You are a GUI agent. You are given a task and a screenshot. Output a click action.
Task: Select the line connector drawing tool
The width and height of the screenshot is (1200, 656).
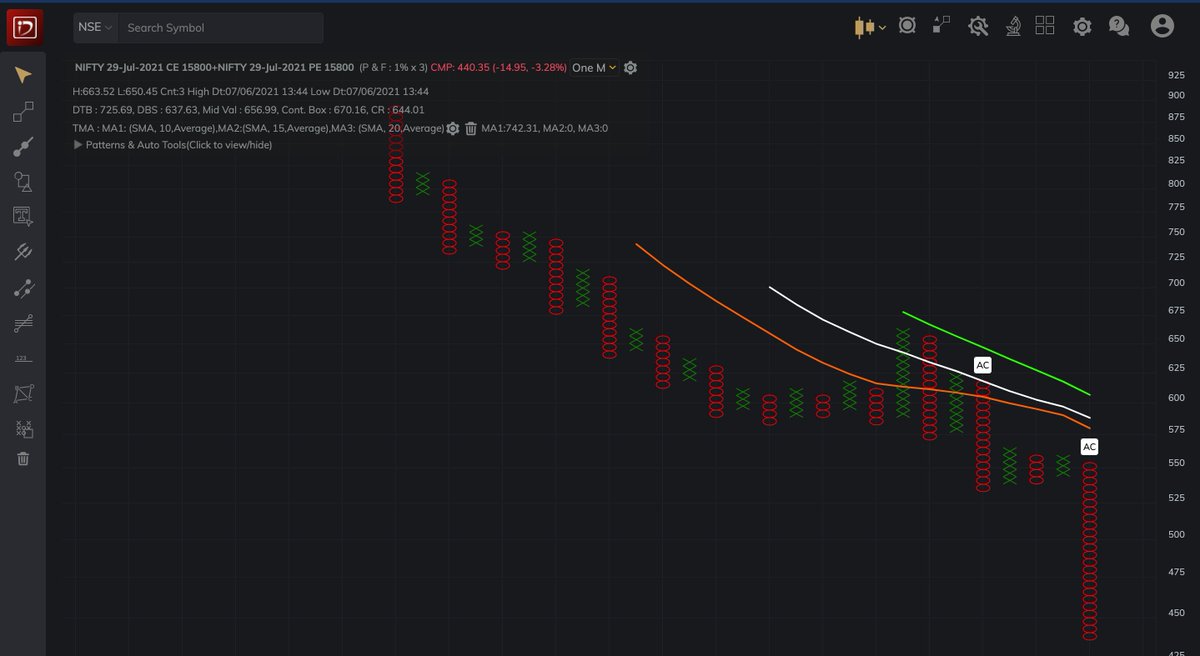coord(23,110)
